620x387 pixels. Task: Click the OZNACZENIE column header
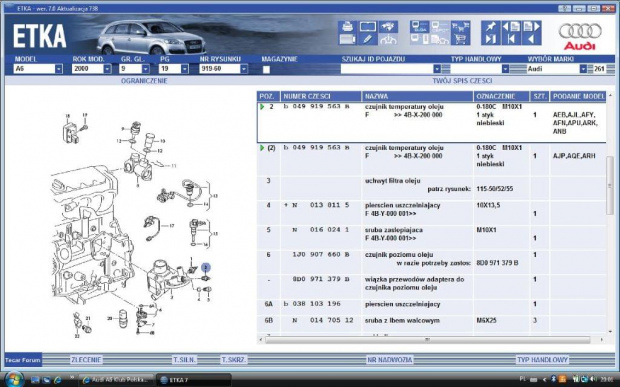point(501,96)
